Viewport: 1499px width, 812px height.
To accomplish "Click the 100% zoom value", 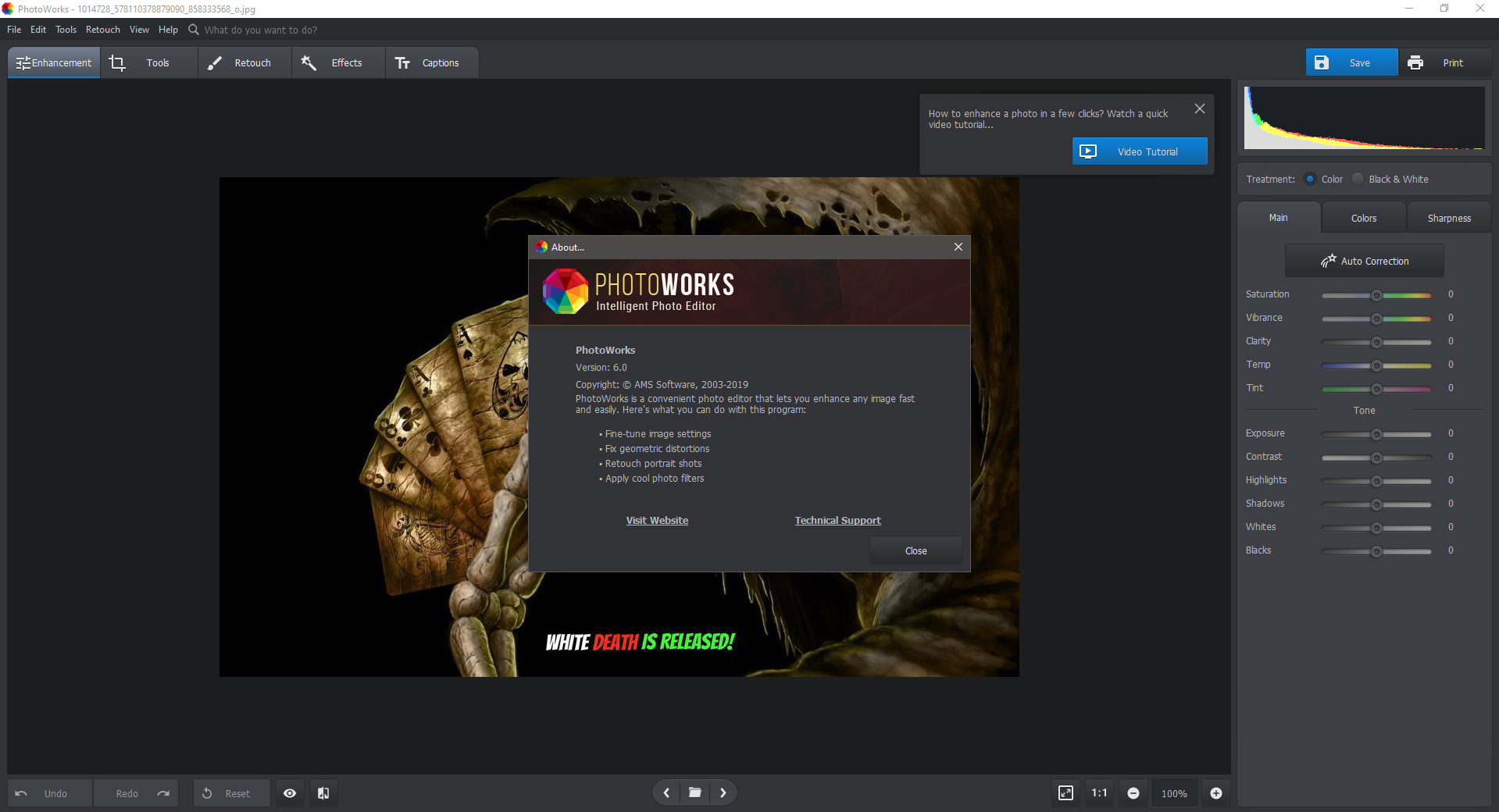I will (1174, 793).
